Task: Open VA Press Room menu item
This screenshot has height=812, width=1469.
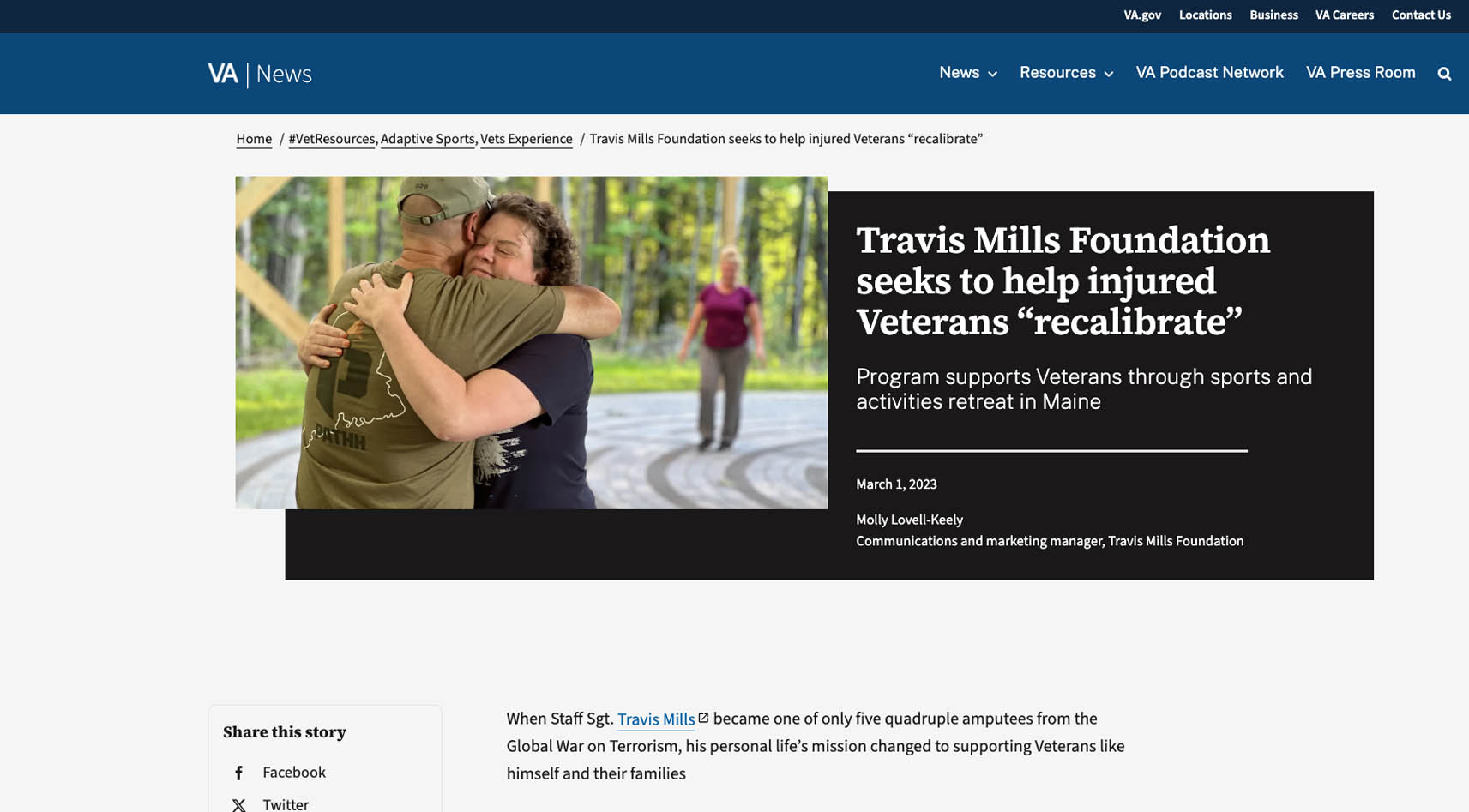Action: pyautogui.click(x=1360, y=73)
